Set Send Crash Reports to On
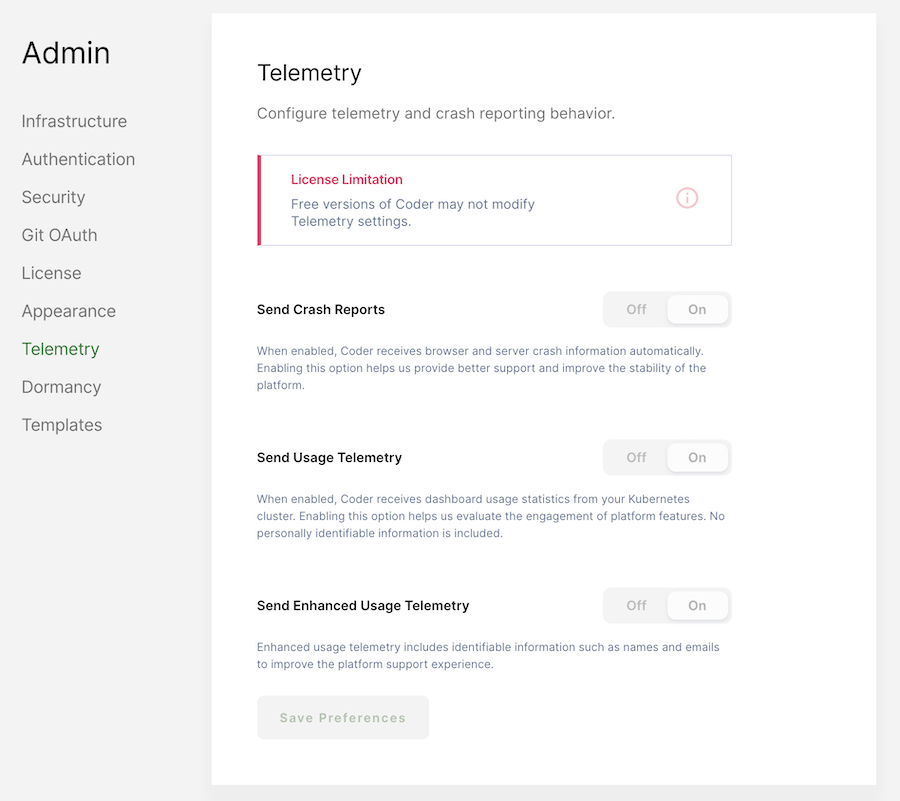 [x=697, y=309]
